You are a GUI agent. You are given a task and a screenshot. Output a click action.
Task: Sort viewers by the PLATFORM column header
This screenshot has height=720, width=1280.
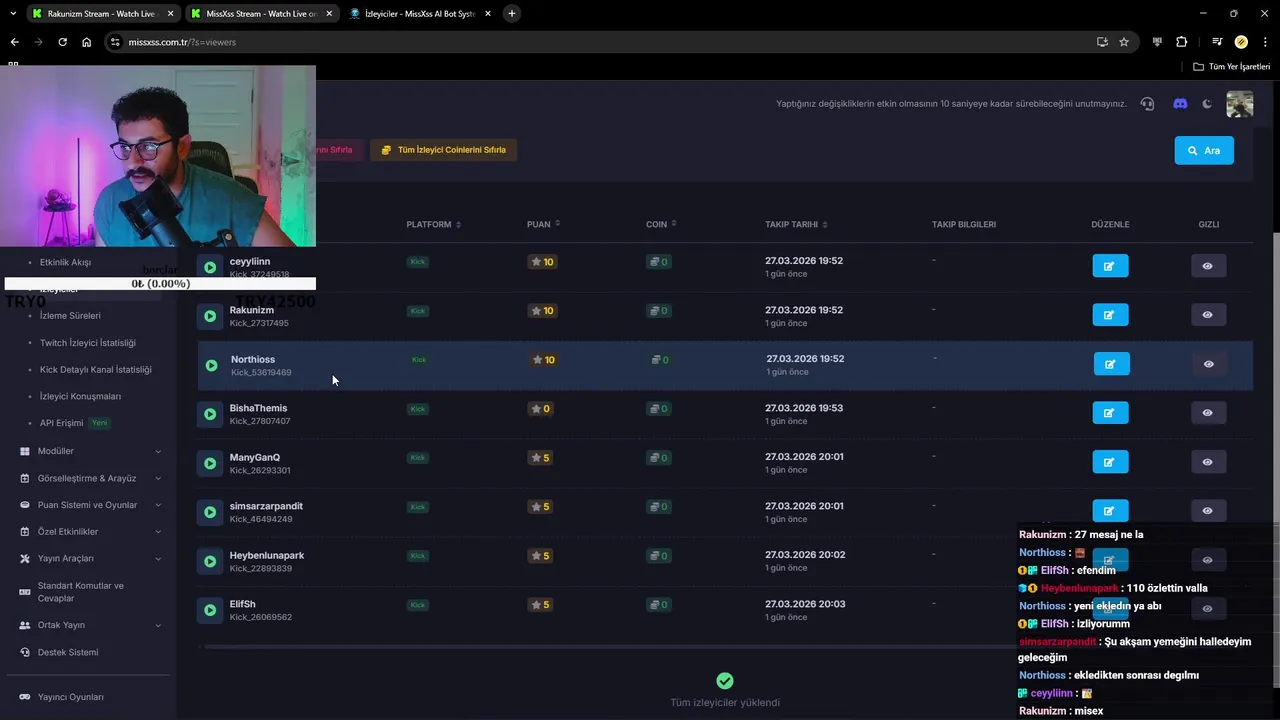coord(433,224)
